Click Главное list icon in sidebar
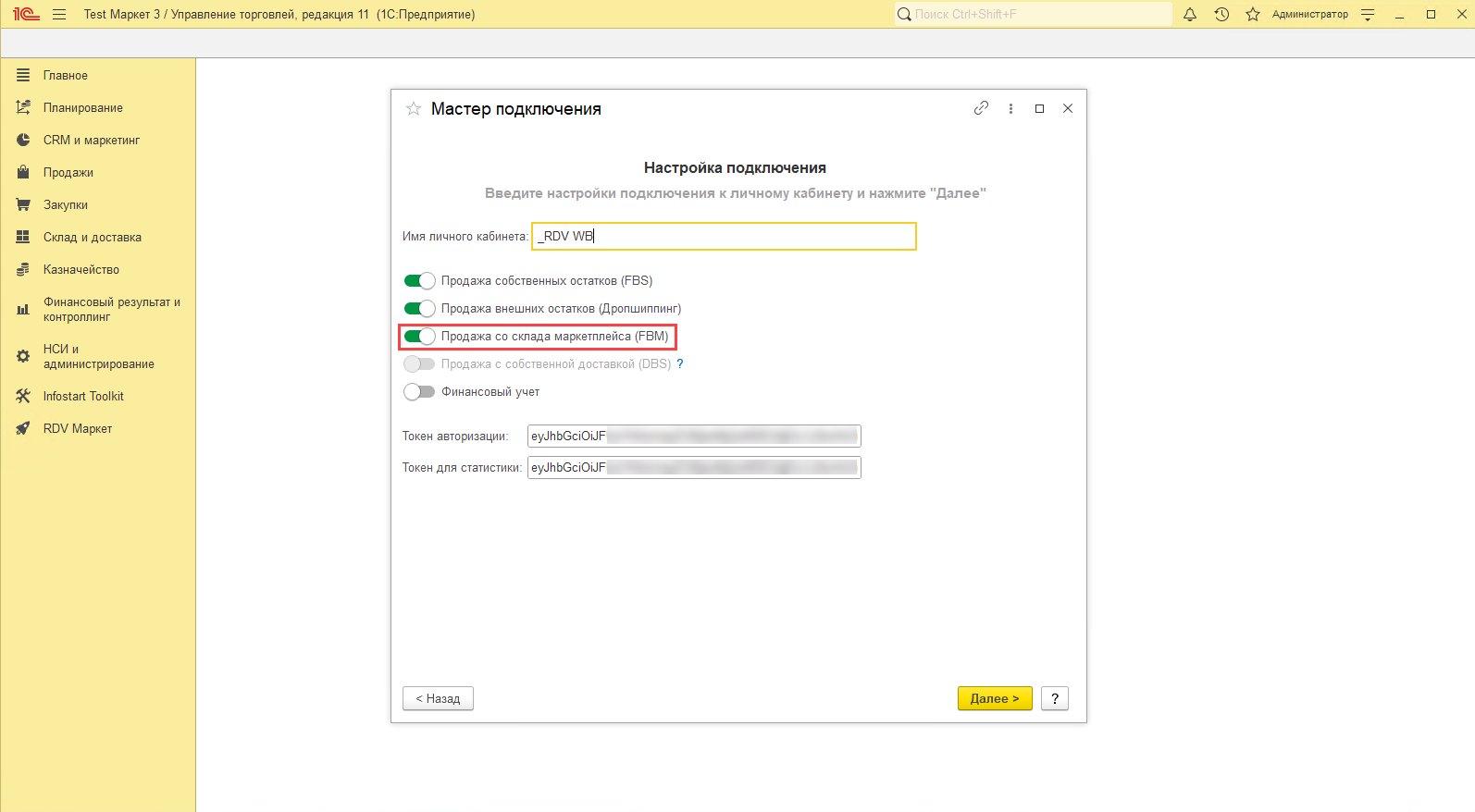This screenshot has height=812, width=1475. click(23, 75)
